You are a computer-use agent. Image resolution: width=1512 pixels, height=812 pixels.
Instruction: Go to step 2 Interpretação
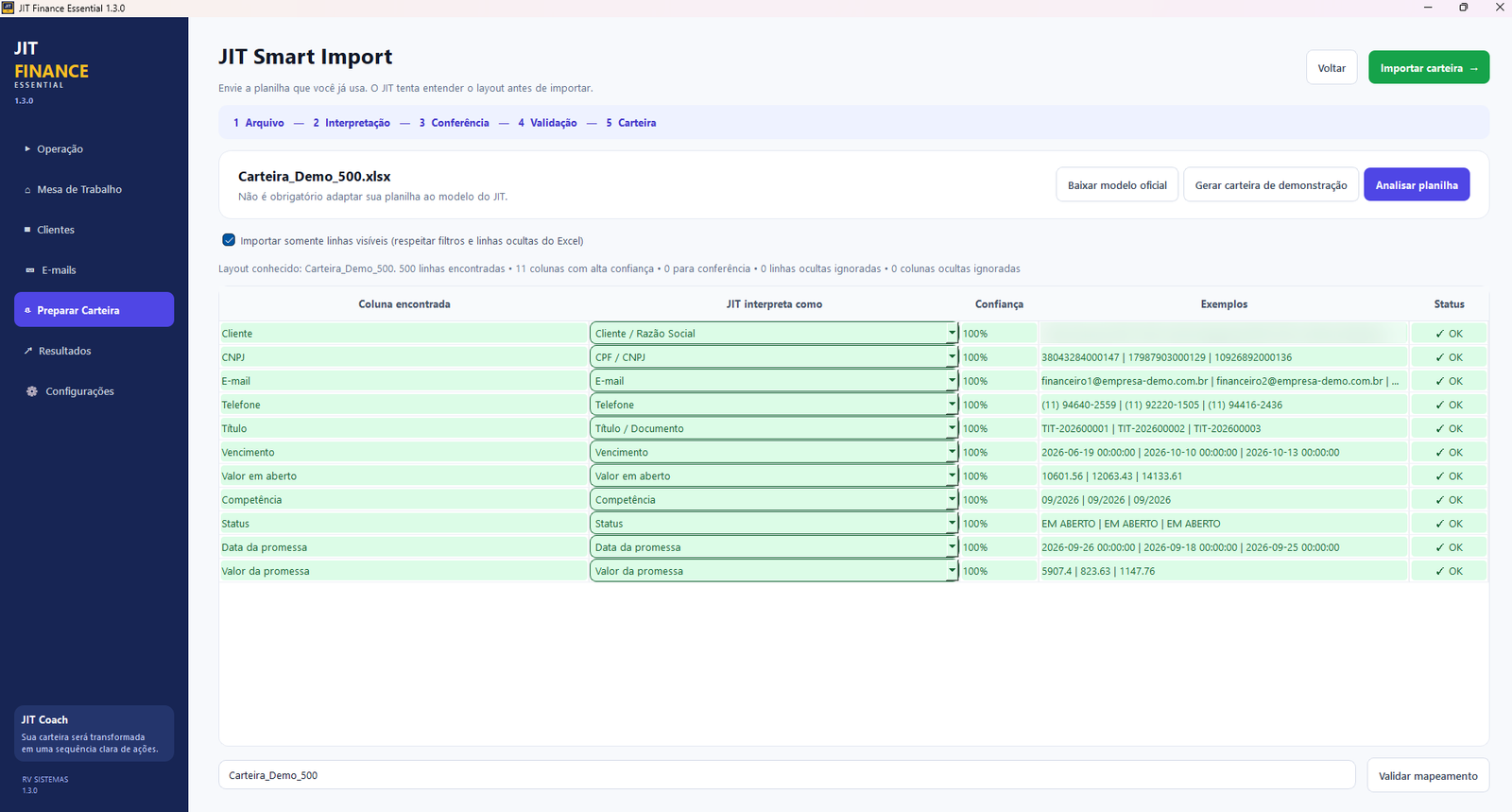click(x=352, y=123)
